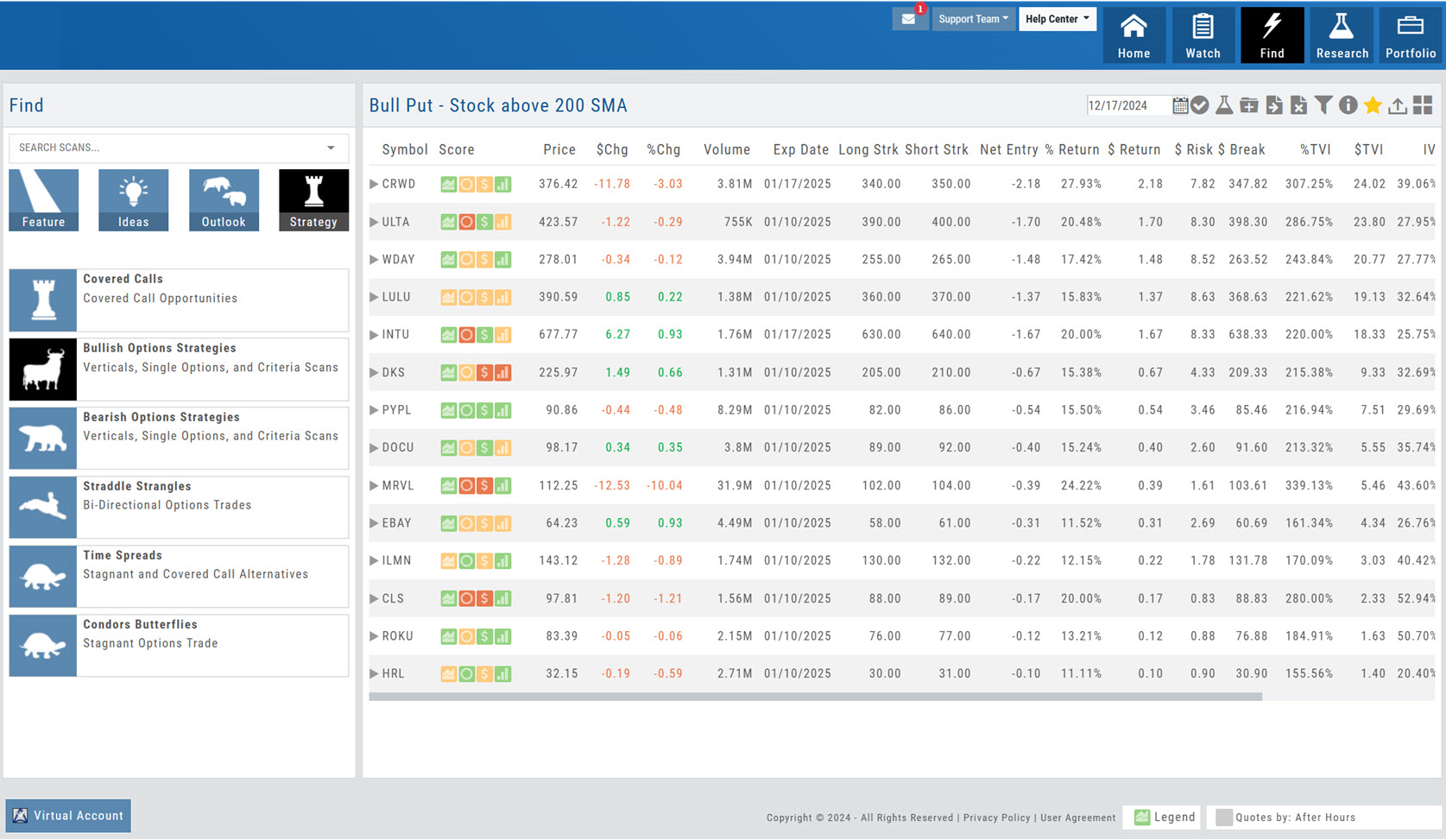Click ILMN price 143.12

(x=559, y=561)
